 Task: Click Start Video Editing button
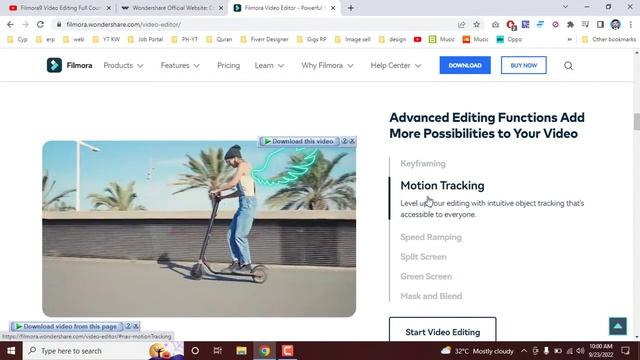[442, 330]
